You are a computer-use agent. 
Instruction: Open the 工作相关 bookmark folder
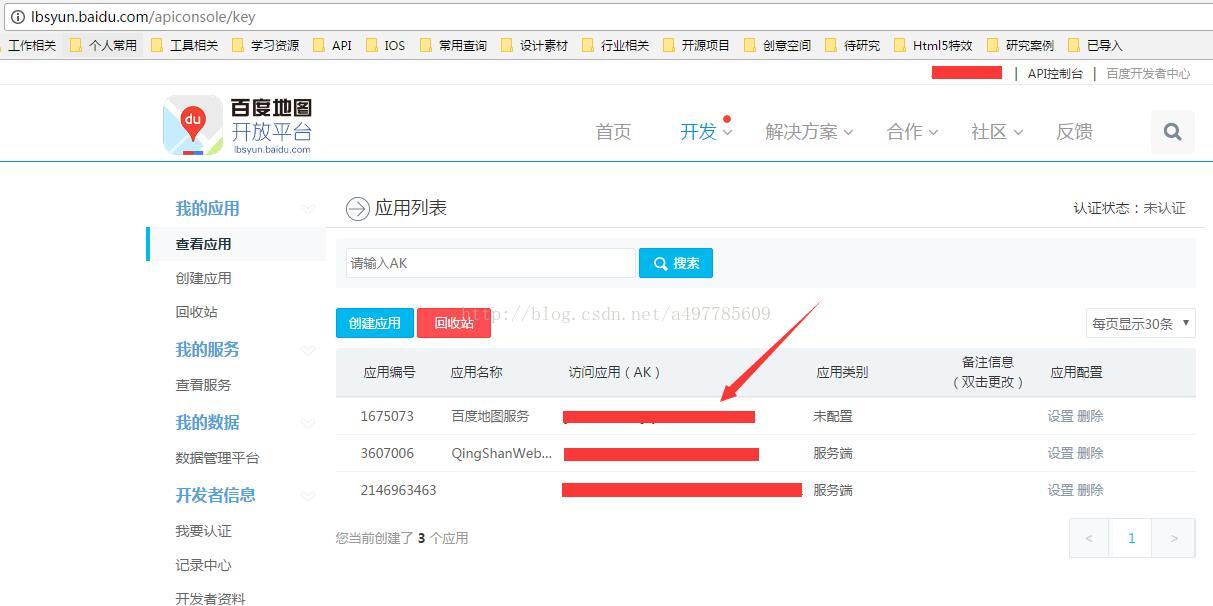tap(30, 45)
